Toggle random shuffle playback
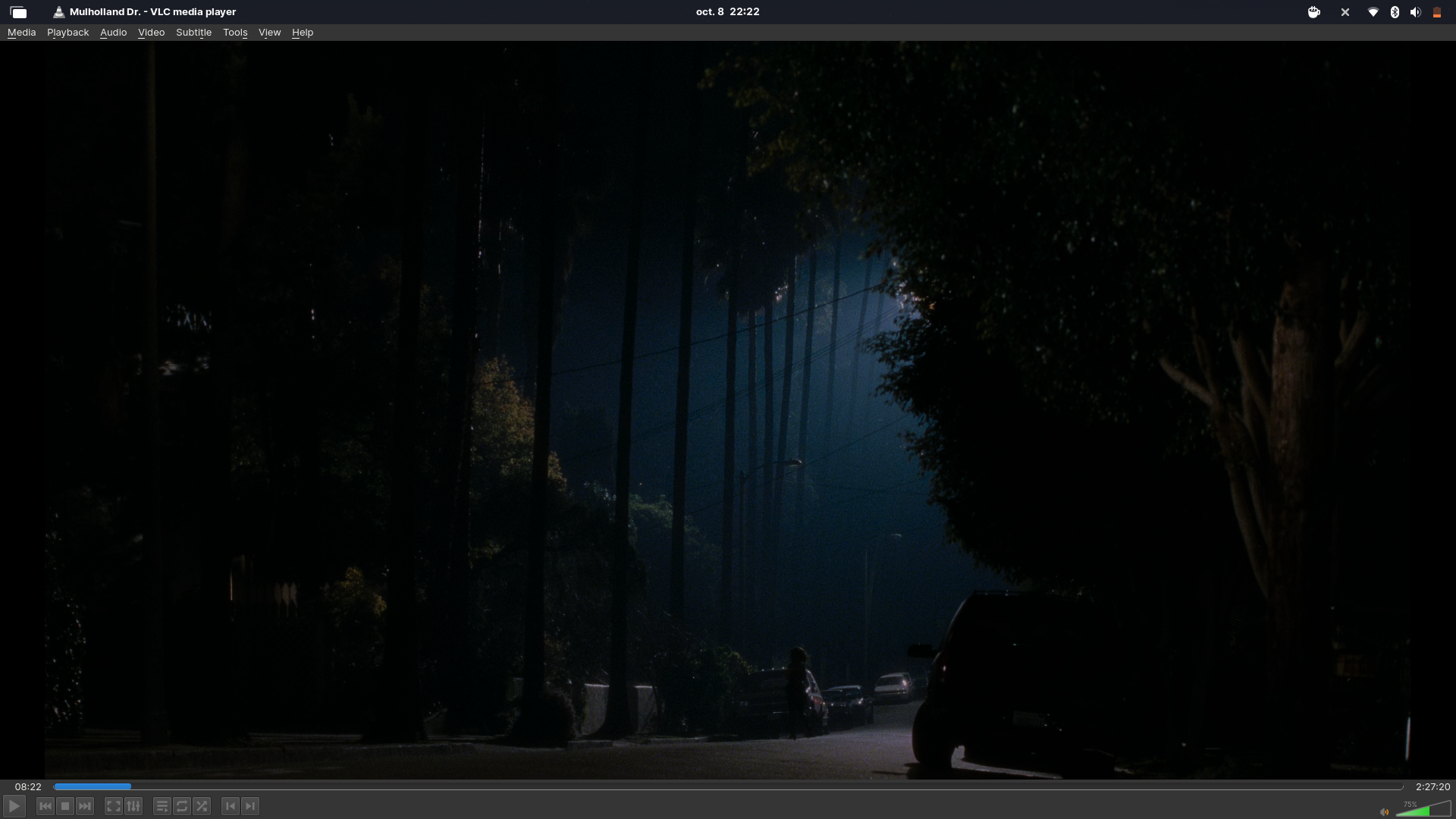 tap(202, 806)
